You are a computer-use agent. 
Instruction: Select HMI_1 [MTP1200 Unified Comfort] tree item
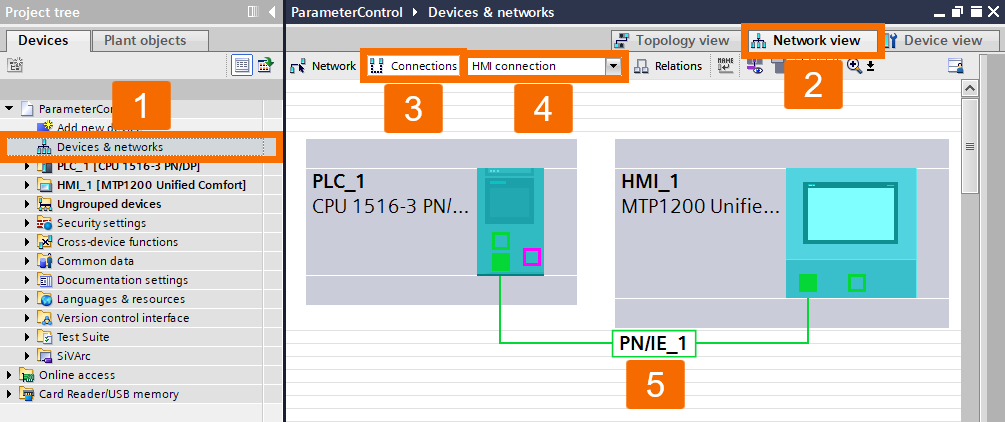point(151,185)
